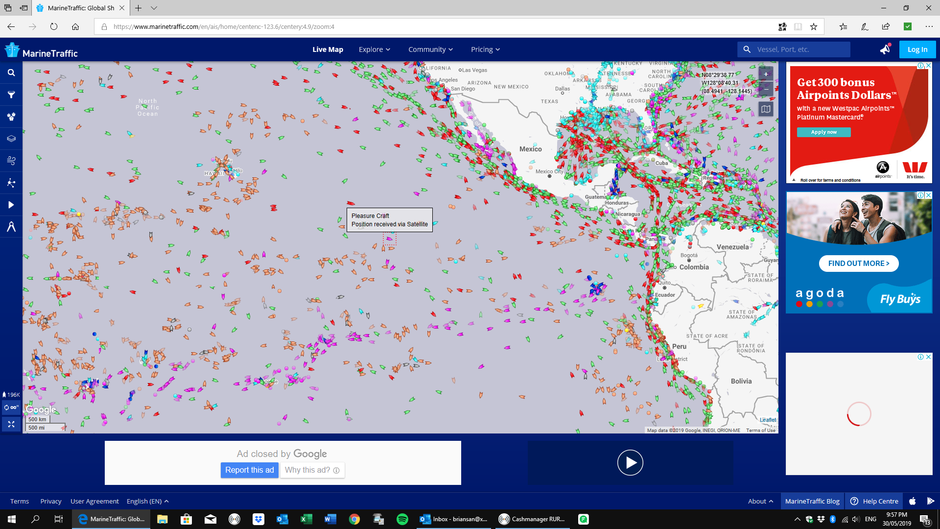Open the traffic routes network icon

click(x=11, y=183)
